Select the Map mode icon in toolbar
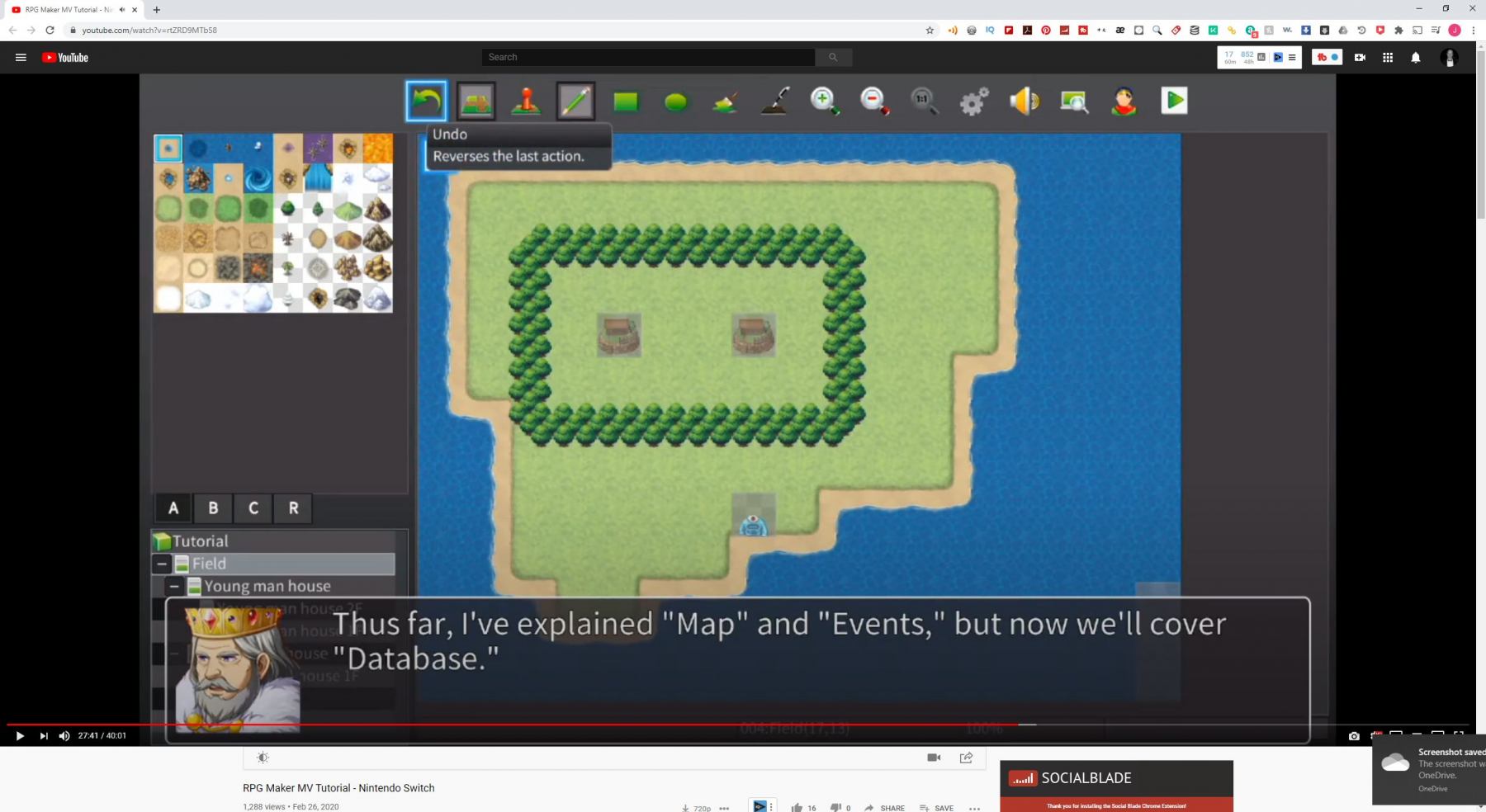This screenshot has width=1486, height=812. [476, 101]
